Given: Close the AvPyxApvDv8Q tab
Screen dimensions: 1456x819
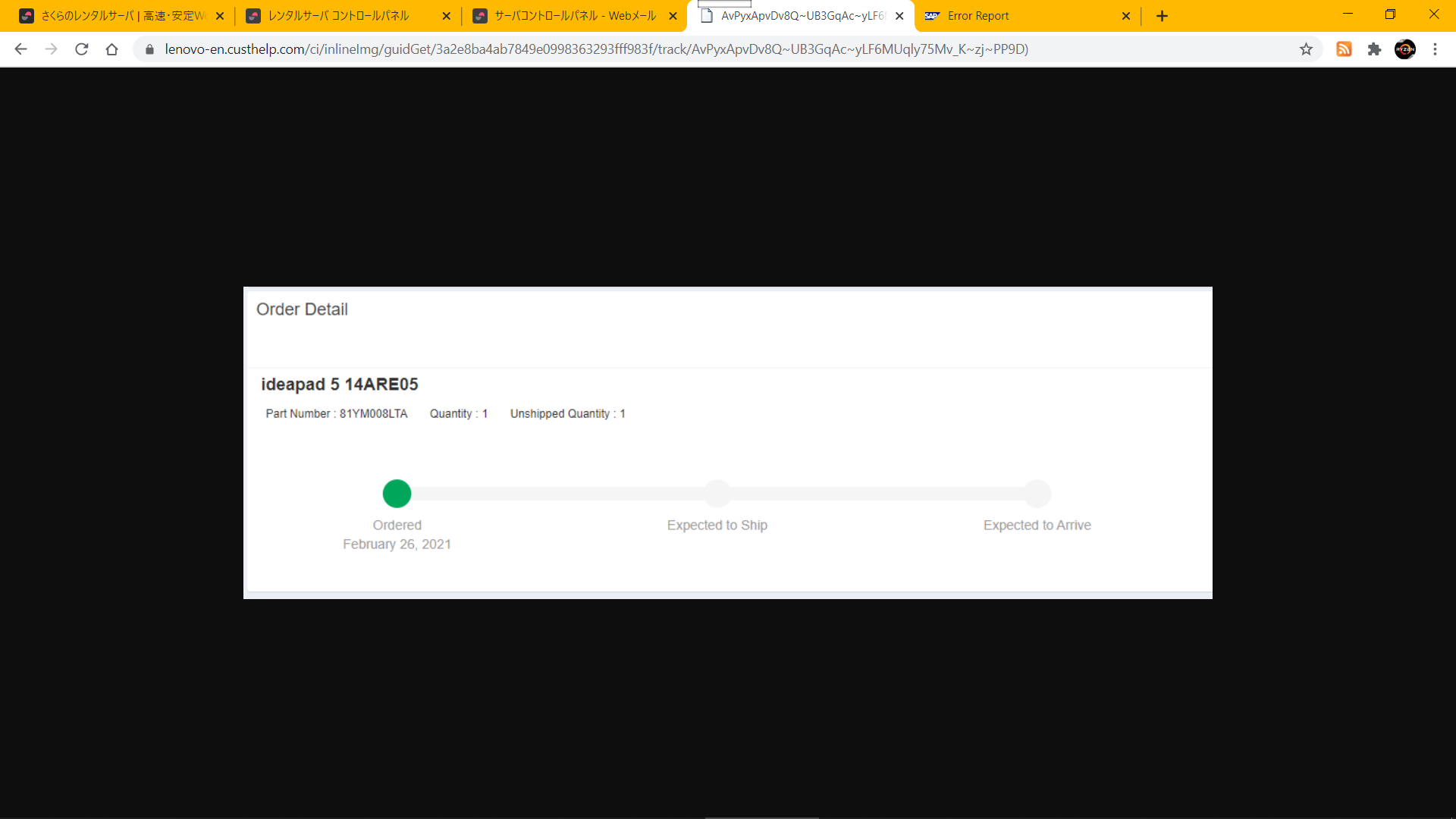Looking at the screenshot, I should click(x=899, y=16).
